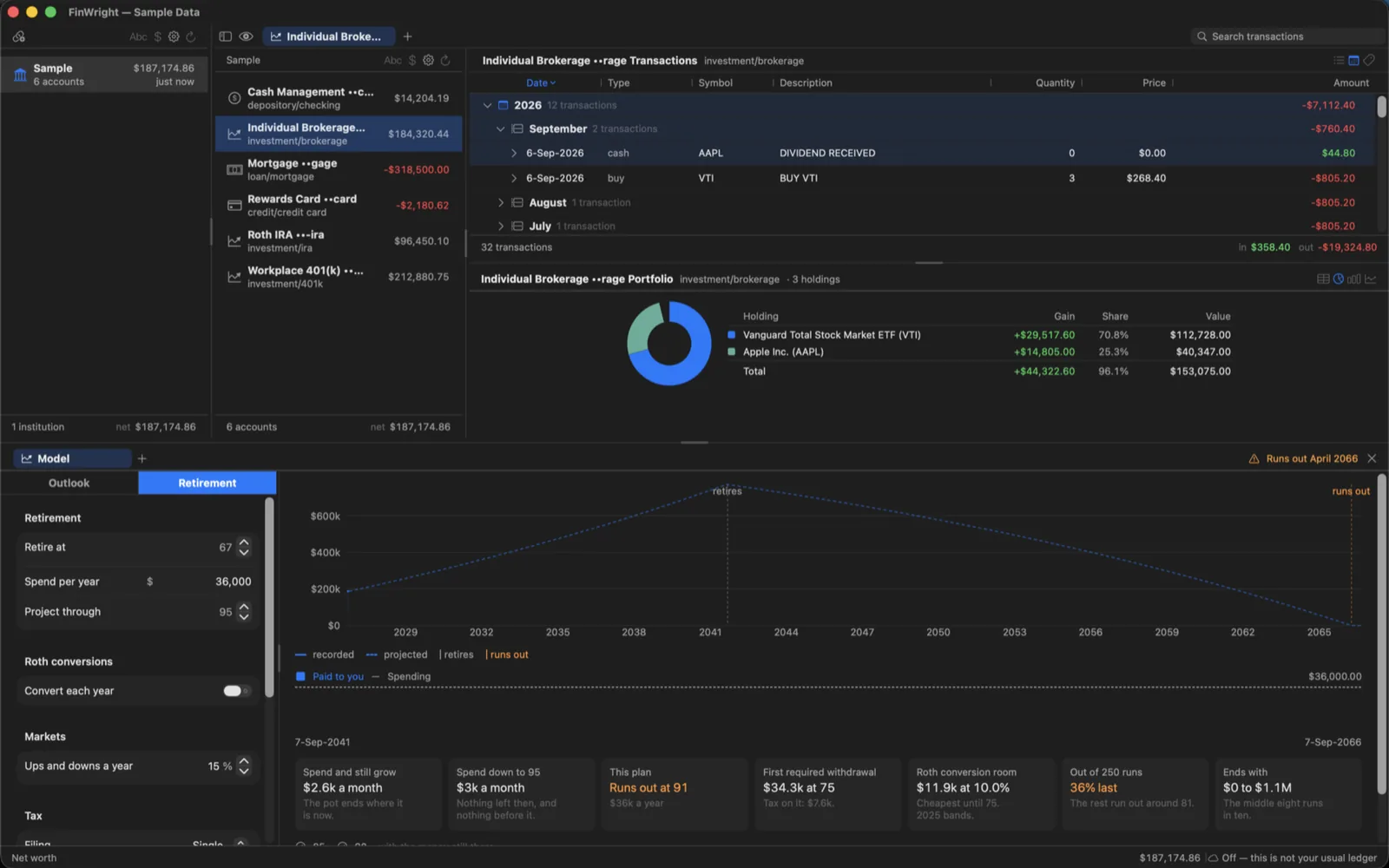Switch to the Retirement tab
Viewport: 1389px width, 868px height.
pos(207,483)
